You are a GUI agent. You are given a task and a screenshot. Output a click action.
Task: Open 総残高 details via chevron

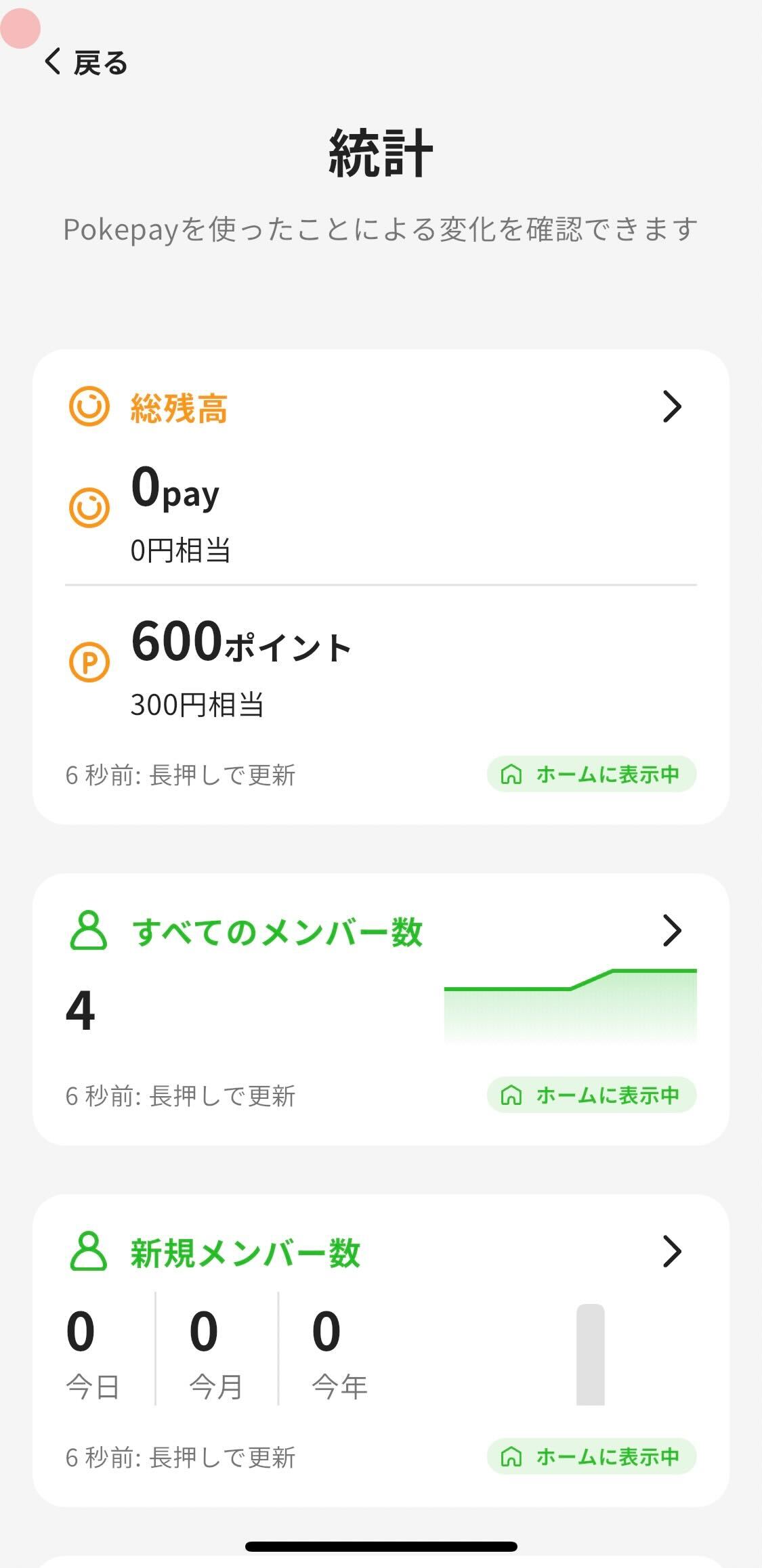[x=671, y=406]
